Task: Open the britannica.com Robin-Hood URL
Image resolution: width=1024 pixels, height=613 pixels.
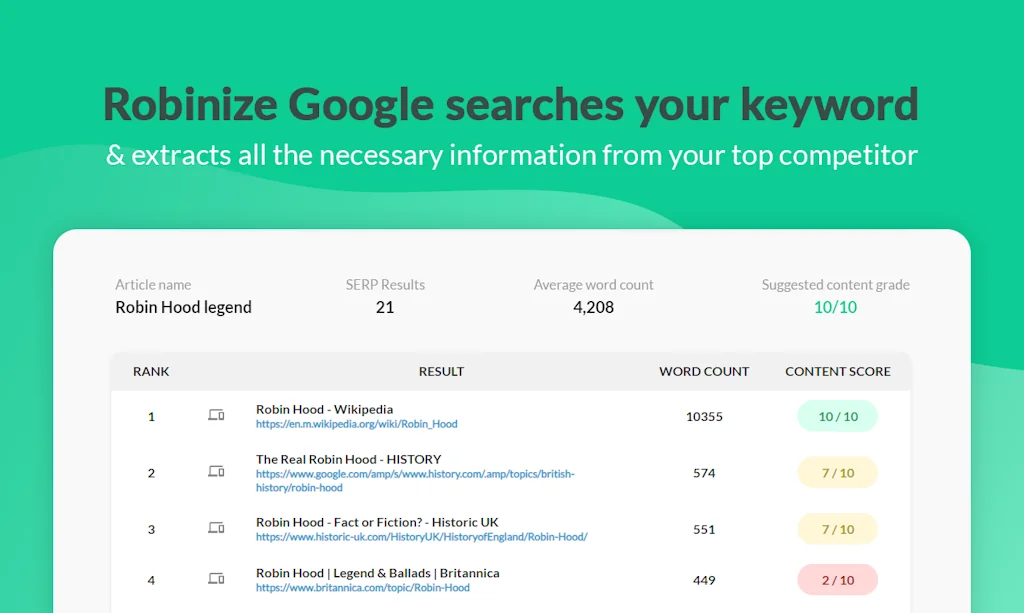Action: point(362,588)
